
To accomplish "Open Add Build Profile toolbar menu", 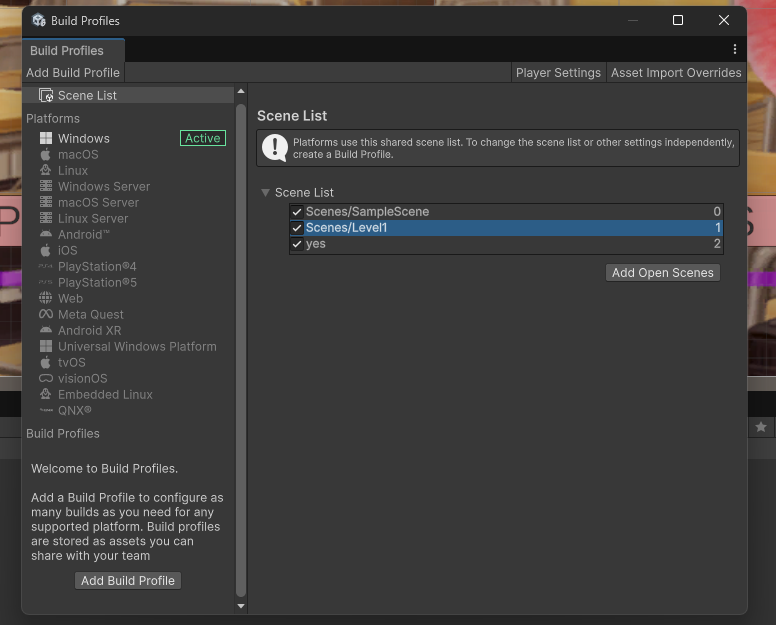I will click(73, 73).
